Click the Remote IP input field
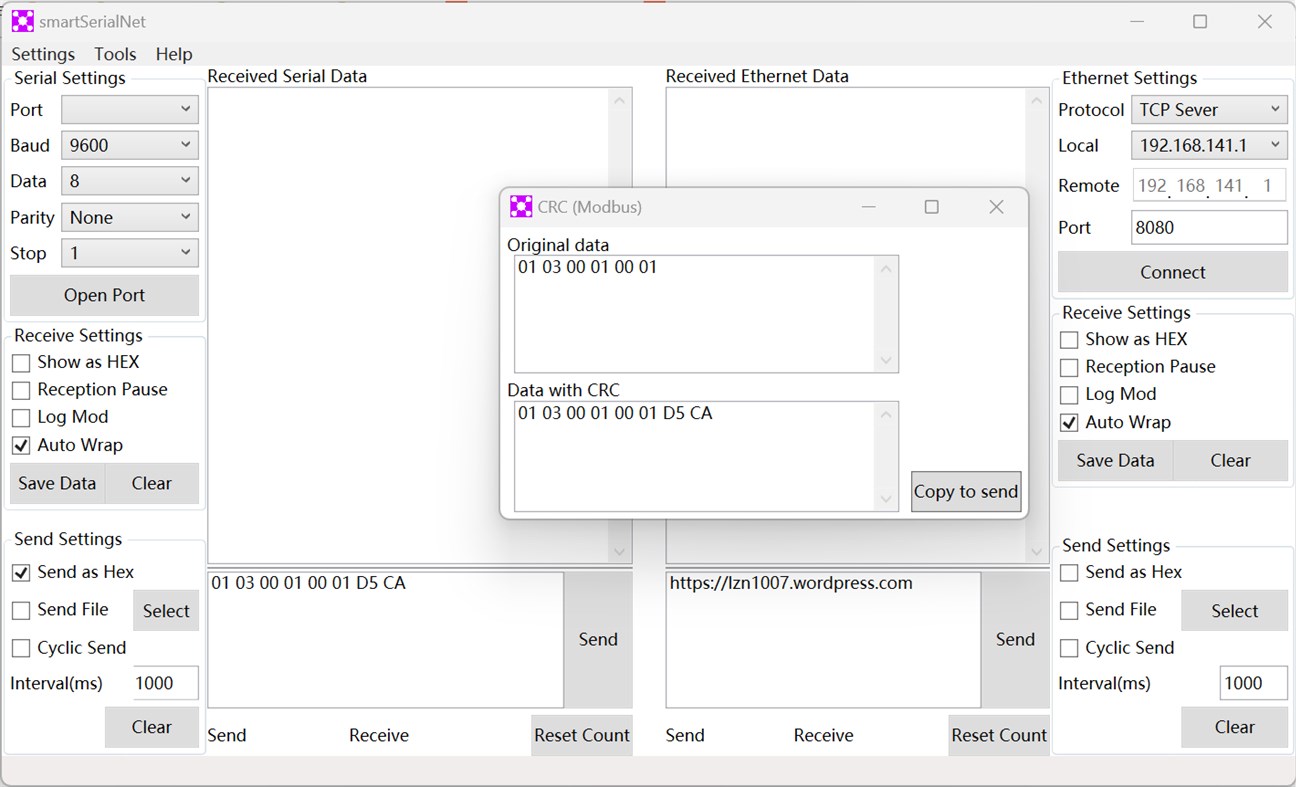This screenshot has width=1296, height=787. tap(1209, 185)
